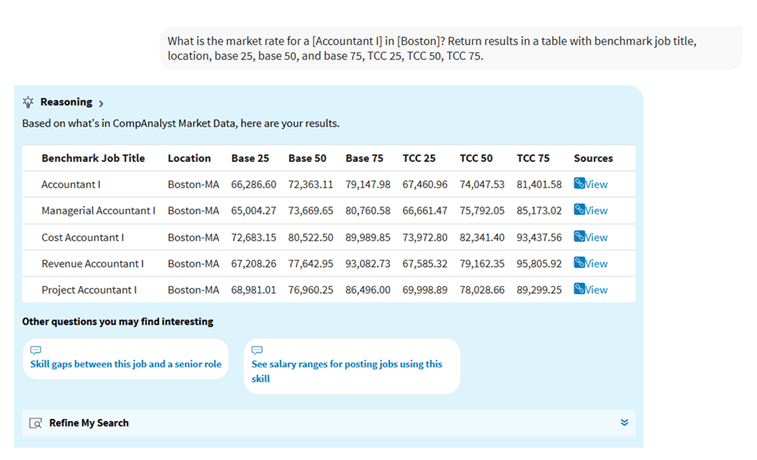The height and width of the screenshot is (460, 757).
Task: Expand the Refine My Search double-chevron
Action: pyautogui.click(x=624, y=422)
